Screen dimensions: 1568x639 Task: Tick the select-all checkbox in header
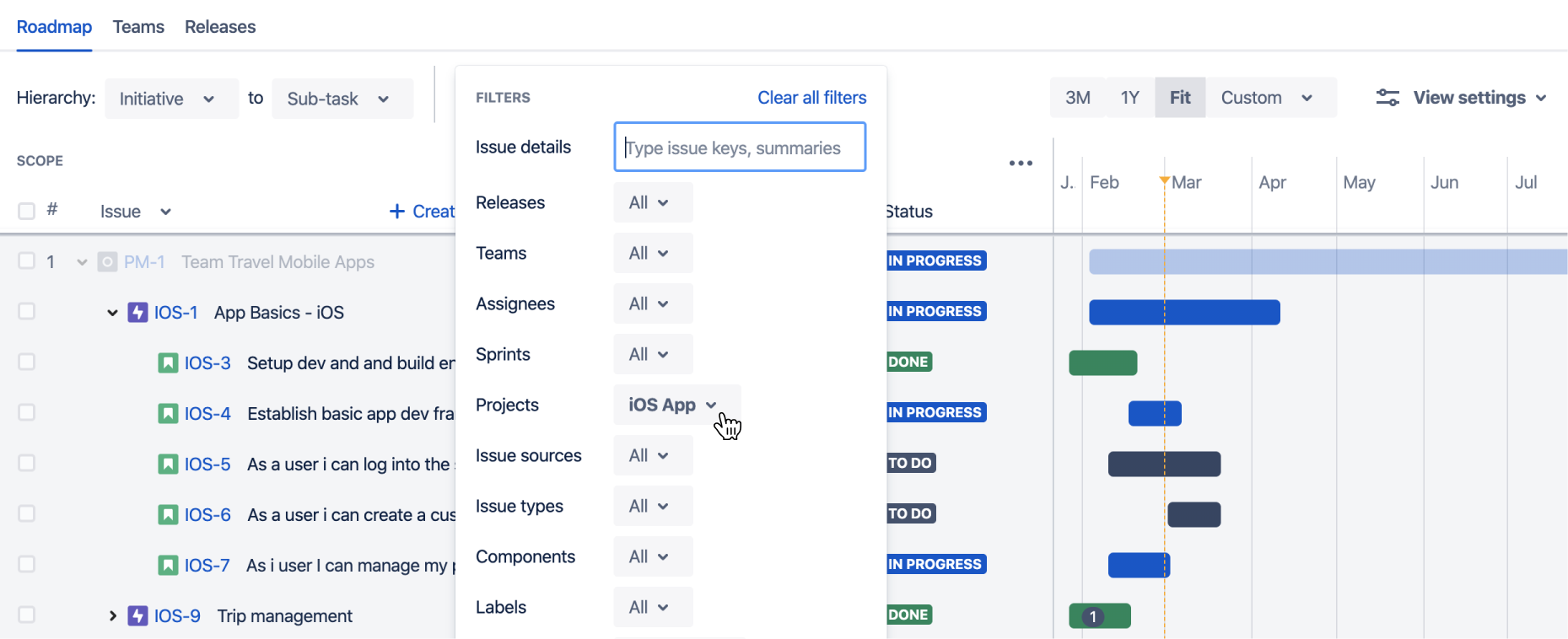coord(27,211)
